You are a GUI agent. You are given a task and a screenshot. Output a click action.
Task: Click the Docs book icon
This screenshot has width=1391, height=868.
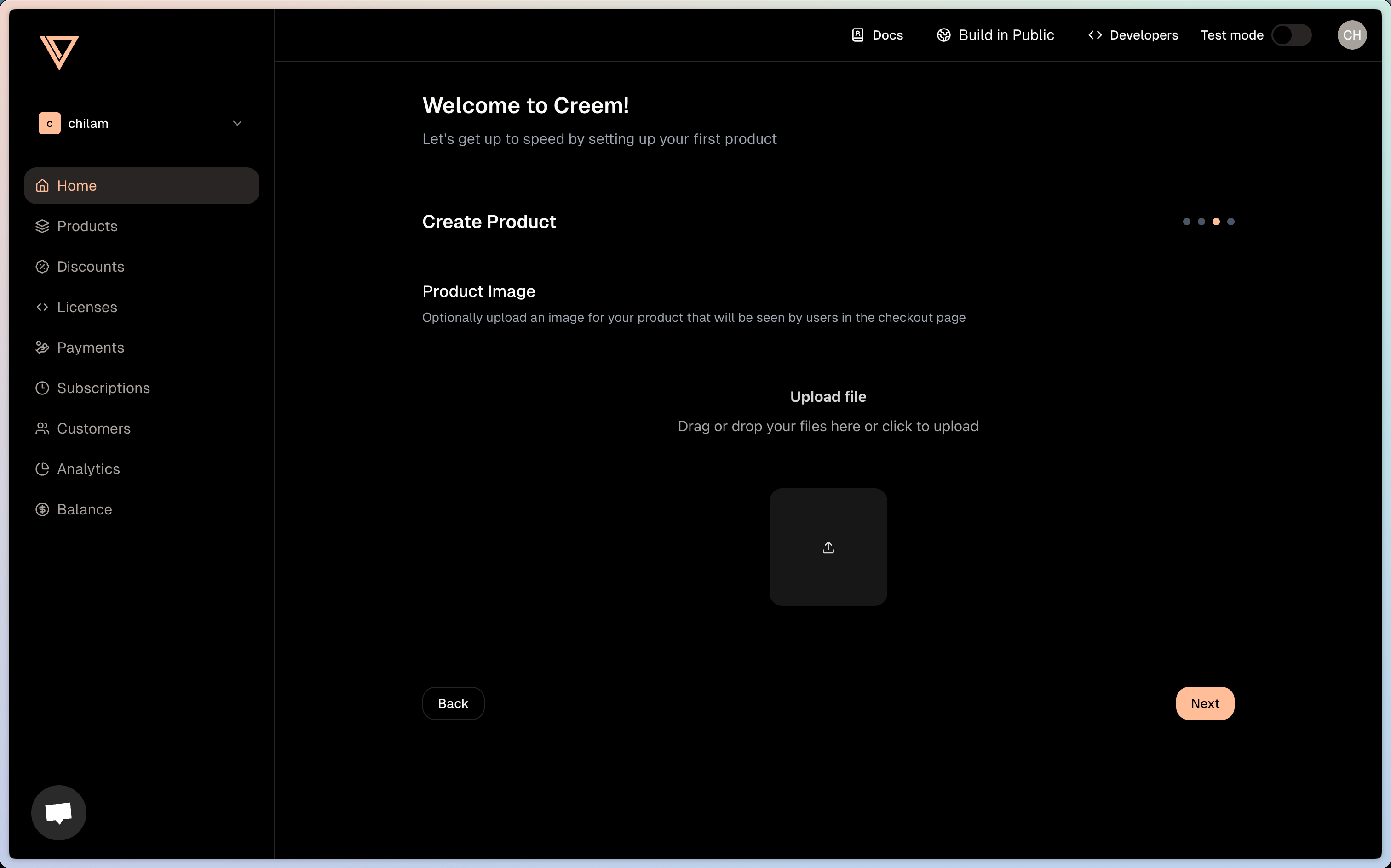(857, 35)
